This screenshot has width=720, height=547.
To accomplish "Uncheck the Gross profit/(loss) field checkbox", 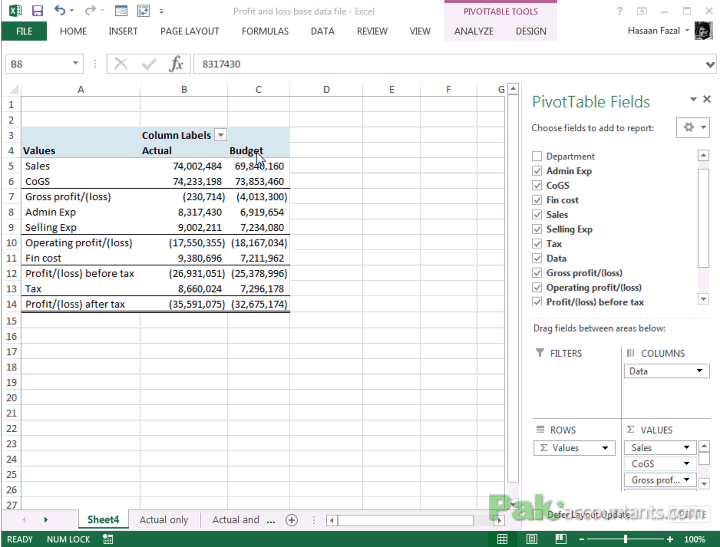I will [x=537, y=273].
